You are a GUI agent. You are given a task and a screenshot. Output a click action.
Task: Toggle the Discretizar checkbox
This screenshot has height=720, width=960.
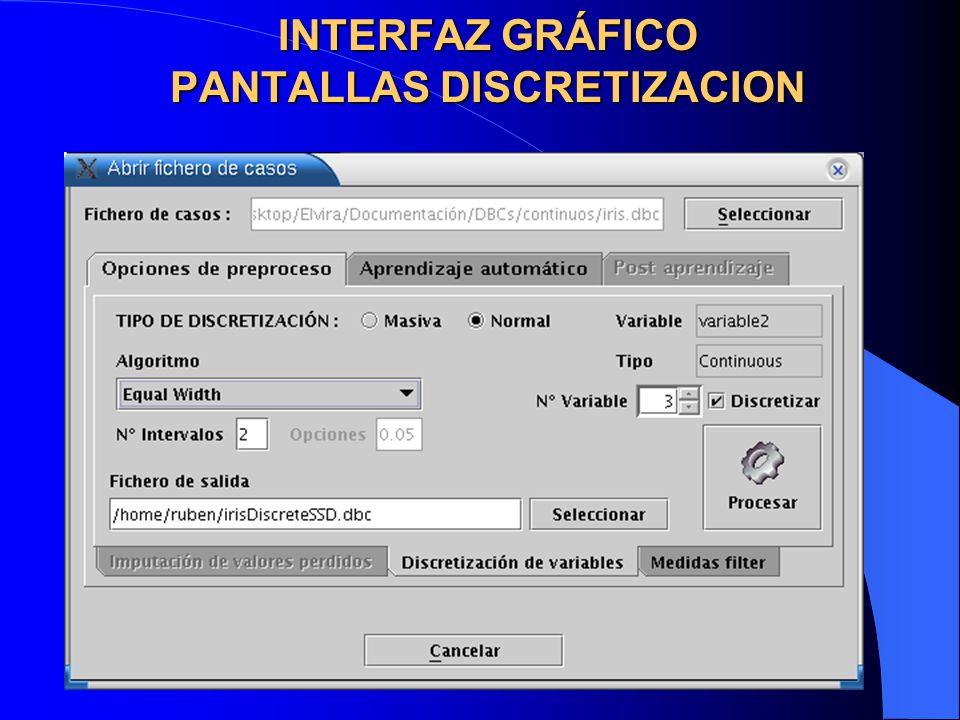coord(716,401)
